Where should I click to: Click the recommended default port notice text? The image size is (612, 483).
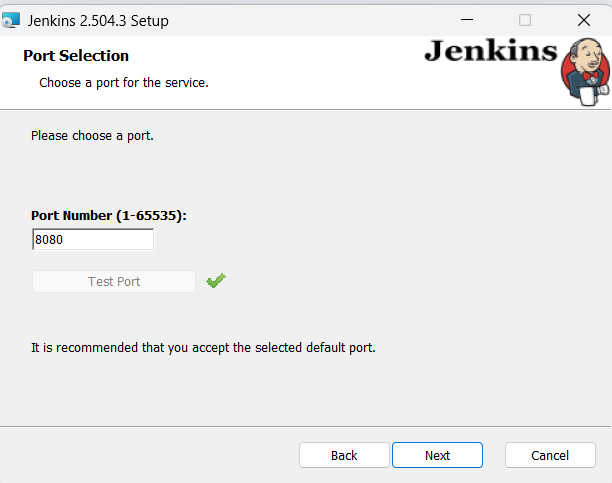(203, 348)
